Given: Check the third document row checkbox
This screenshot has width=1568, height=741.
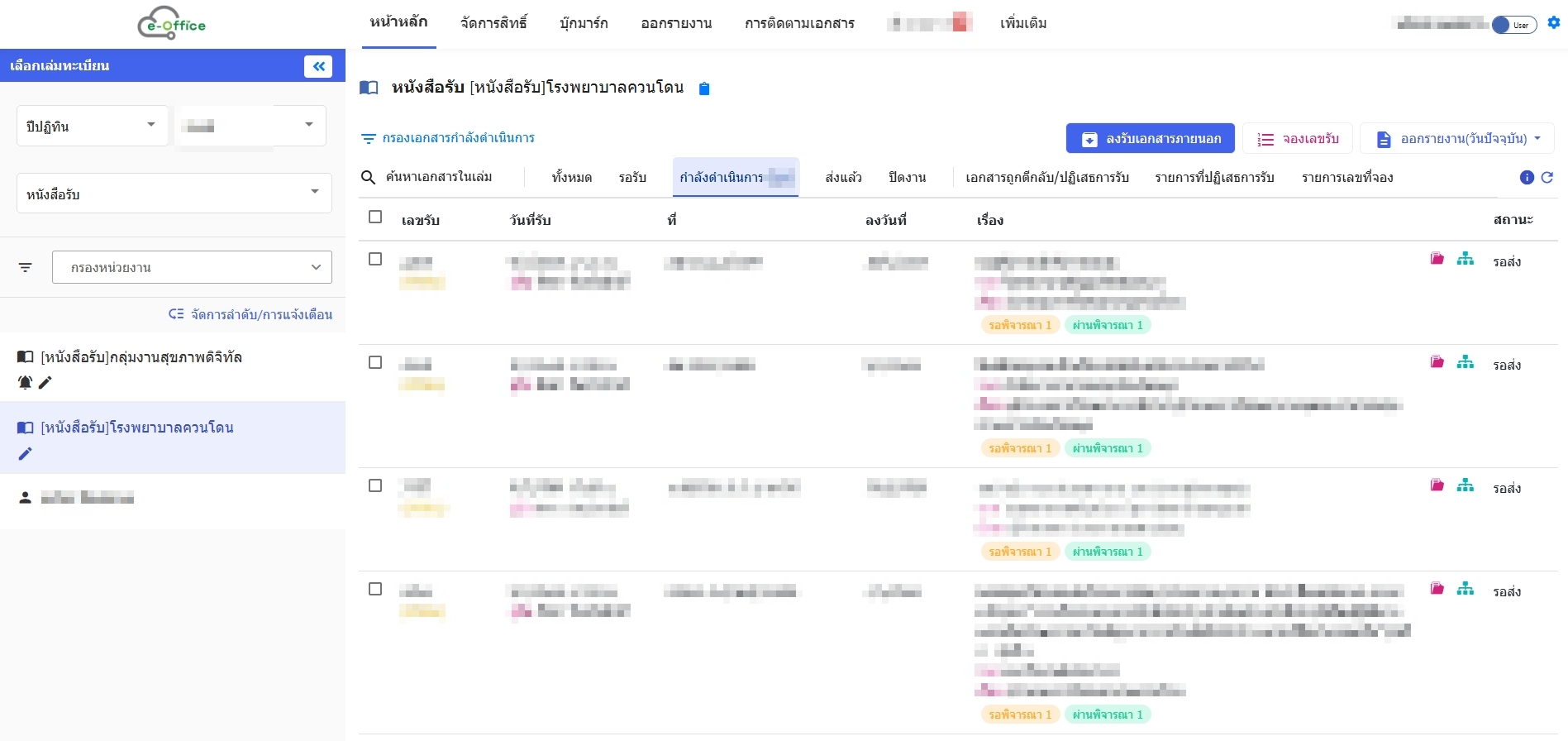Looking at the screenshot, I should 375,485.
